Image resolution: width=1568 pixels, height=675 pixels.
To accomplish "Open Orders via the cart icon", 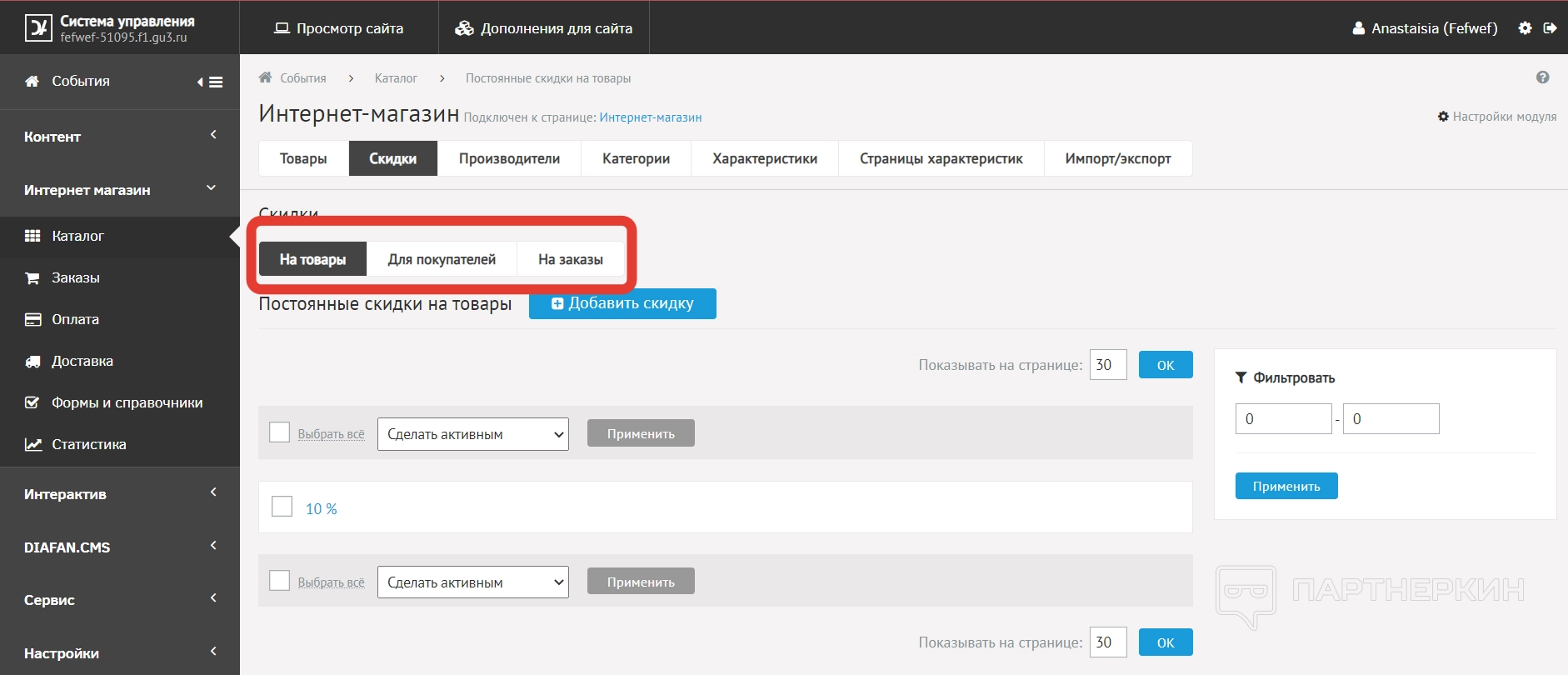I will pyautogui.click(x=32, y=278).
